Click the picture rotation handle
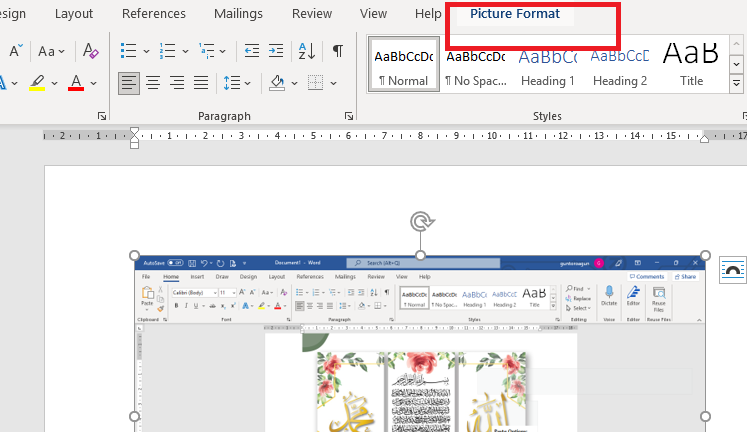Viewport: 747px width, 432px height. tap(421, 221)
